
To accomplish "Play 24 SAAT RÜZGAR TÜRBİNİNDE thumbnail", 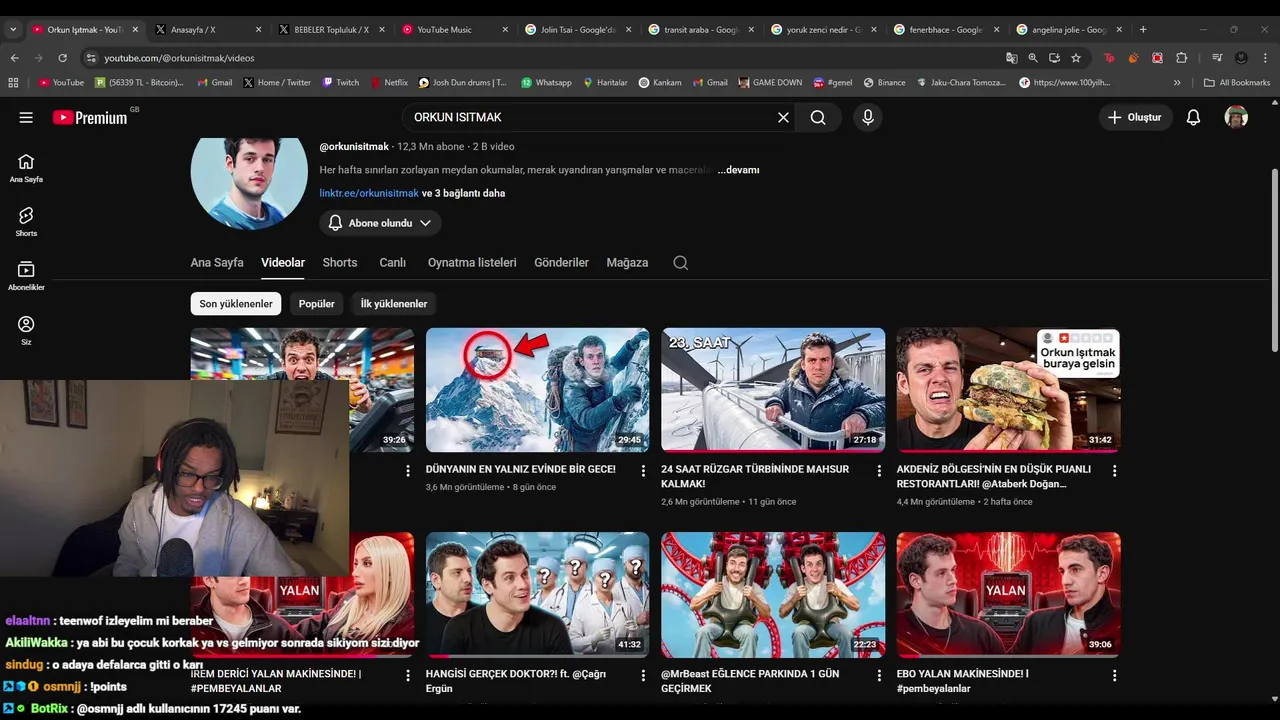I will click(773, 390).
